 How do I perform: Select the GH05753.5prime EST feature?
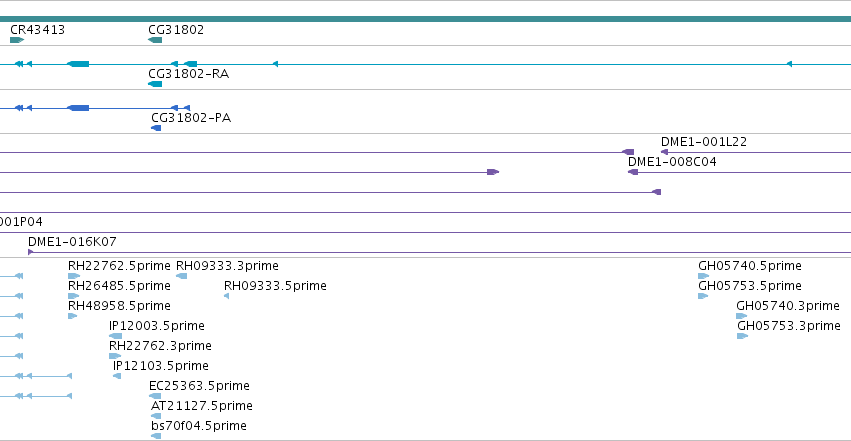[x=703, y=296]
